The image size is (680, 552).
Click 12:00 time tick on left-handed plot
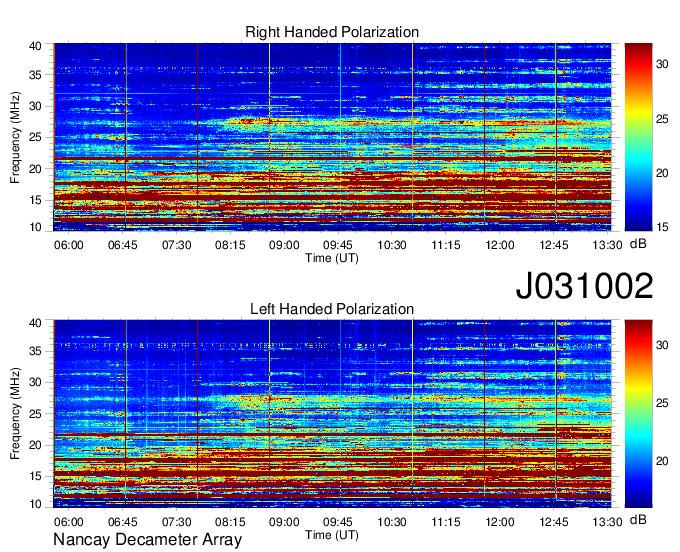click(500, 522)
